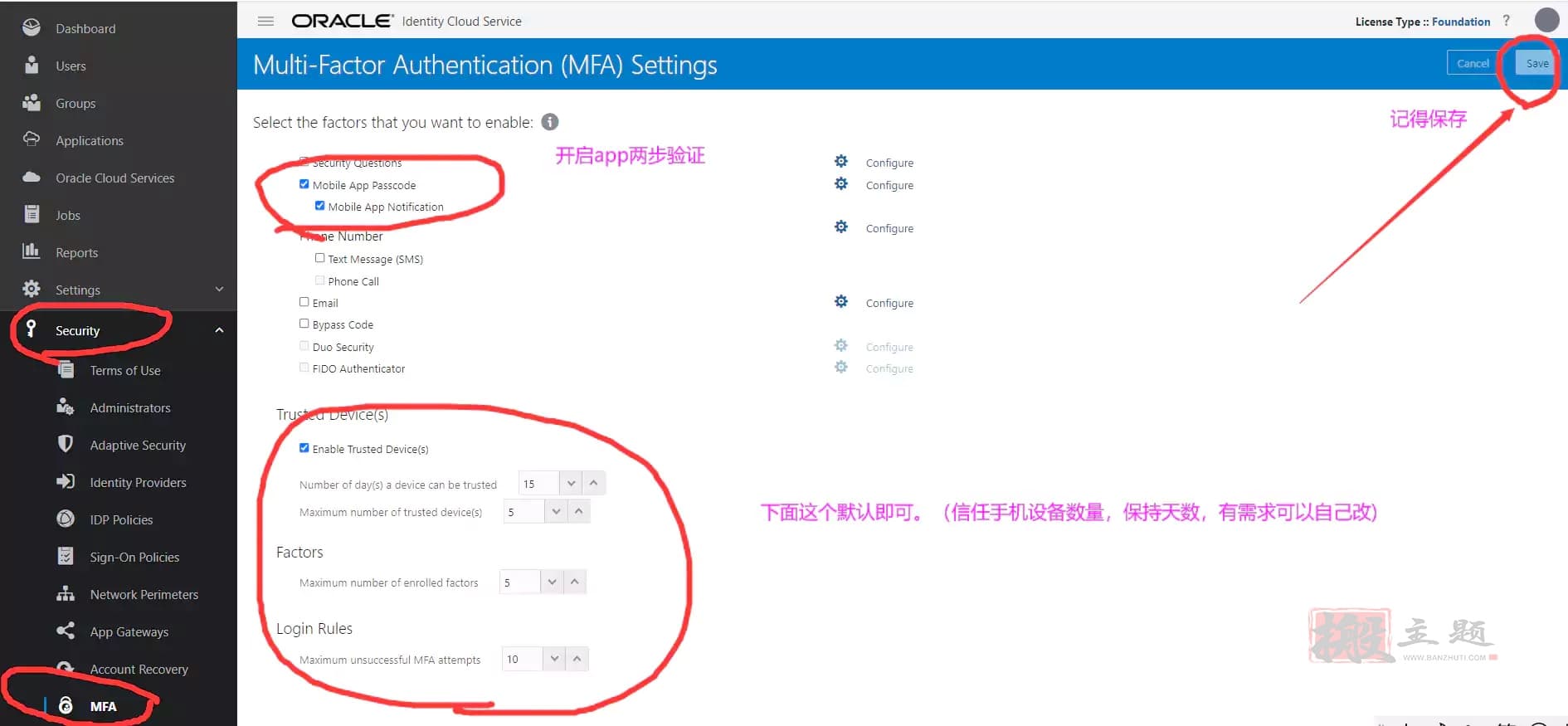
Task: Click Configure link for Duo Security
Action: click(889, 347)
